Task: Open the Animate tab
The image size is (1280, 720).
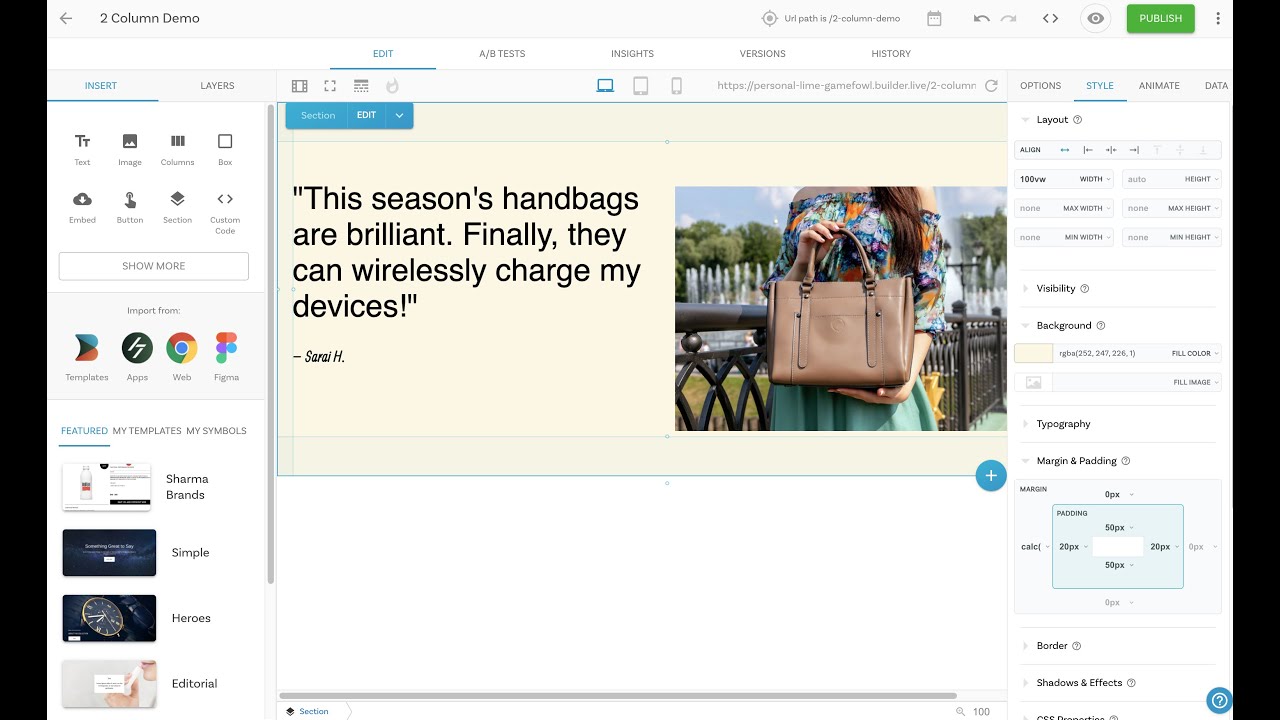Action: point(1159,86)
